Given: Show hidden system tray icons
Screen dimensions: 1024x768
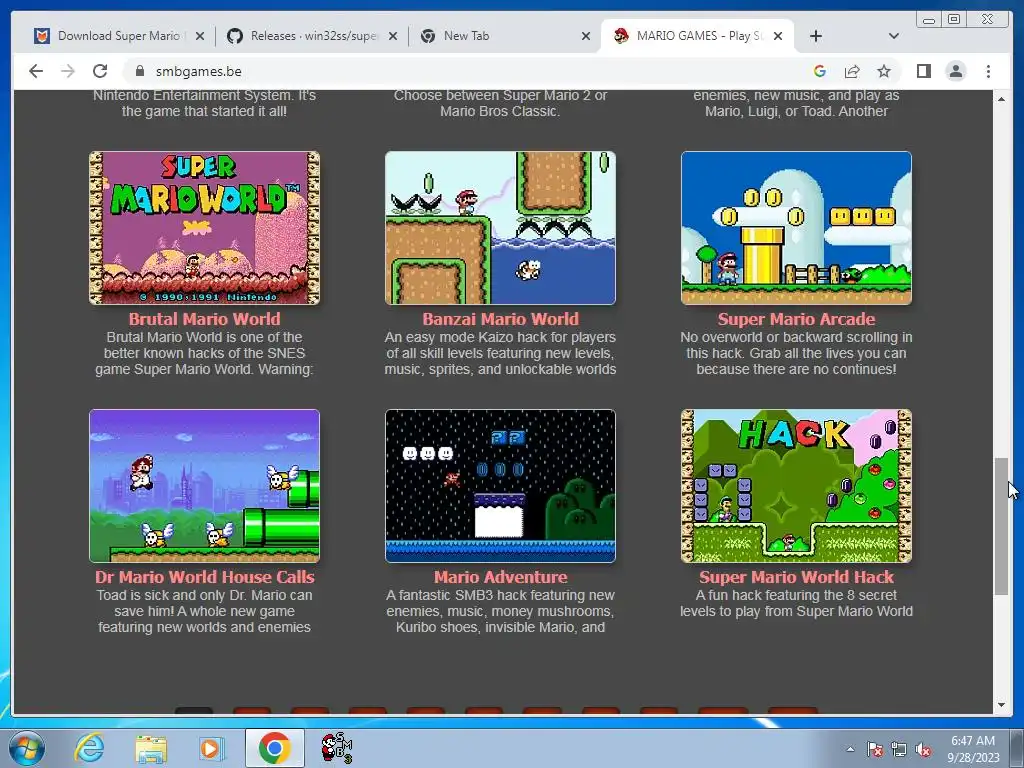Looking at the screenshot, I should click(x=850, y=749).
